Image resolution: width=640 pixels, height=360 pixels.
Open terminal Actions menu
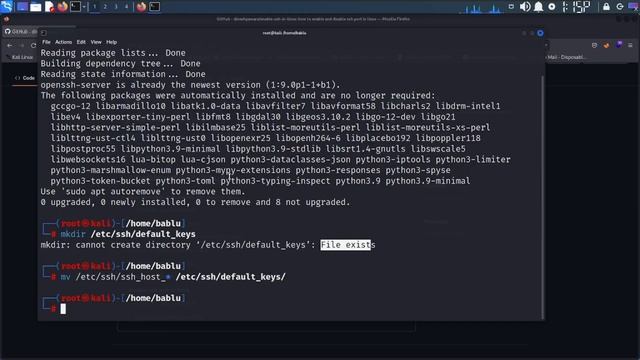tap(63, 42)
